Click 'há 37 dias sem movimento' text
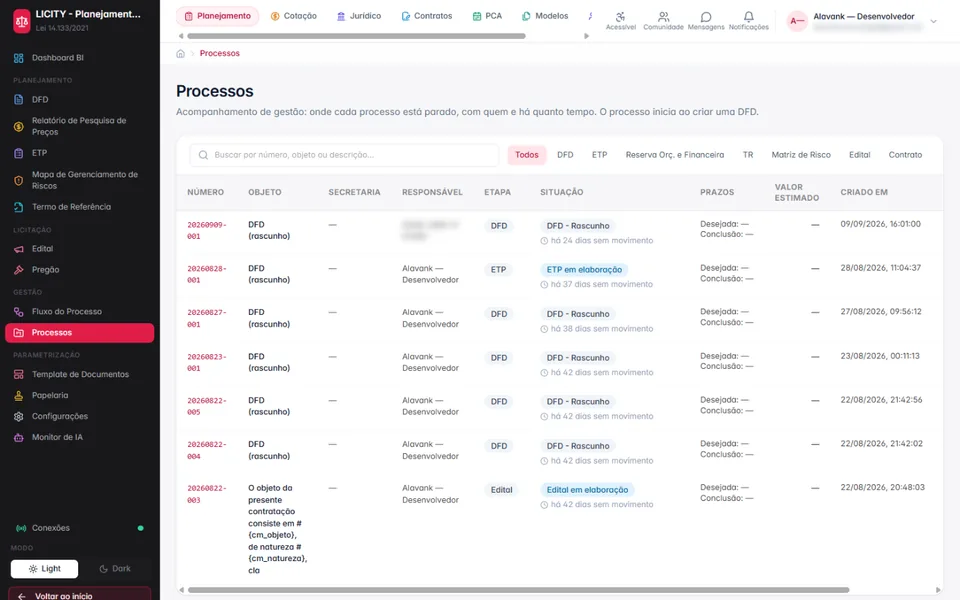 [601, 284]
